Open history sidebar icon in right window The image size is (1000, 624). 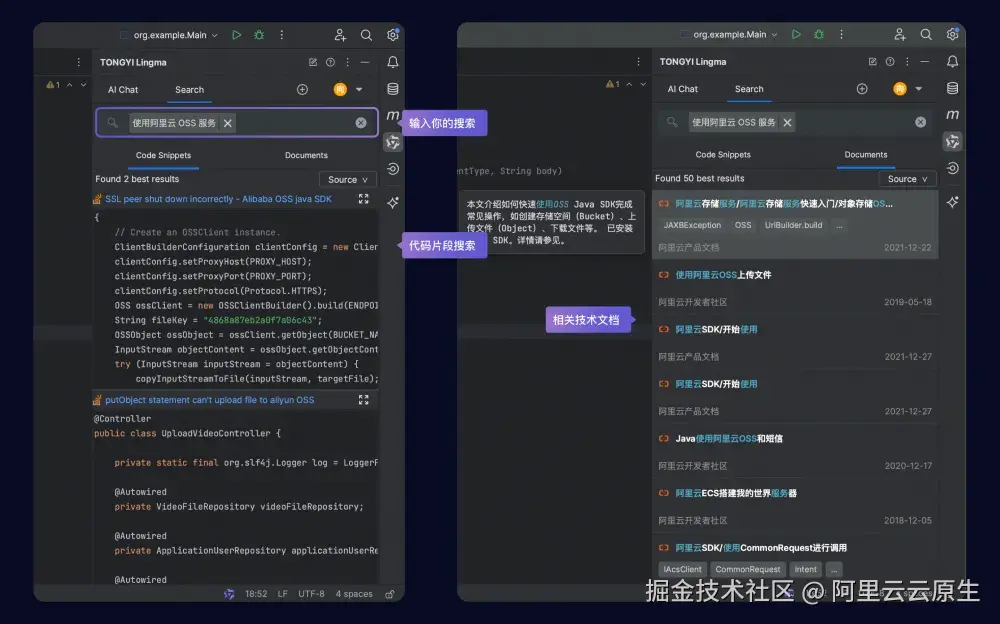click(952, 168)
